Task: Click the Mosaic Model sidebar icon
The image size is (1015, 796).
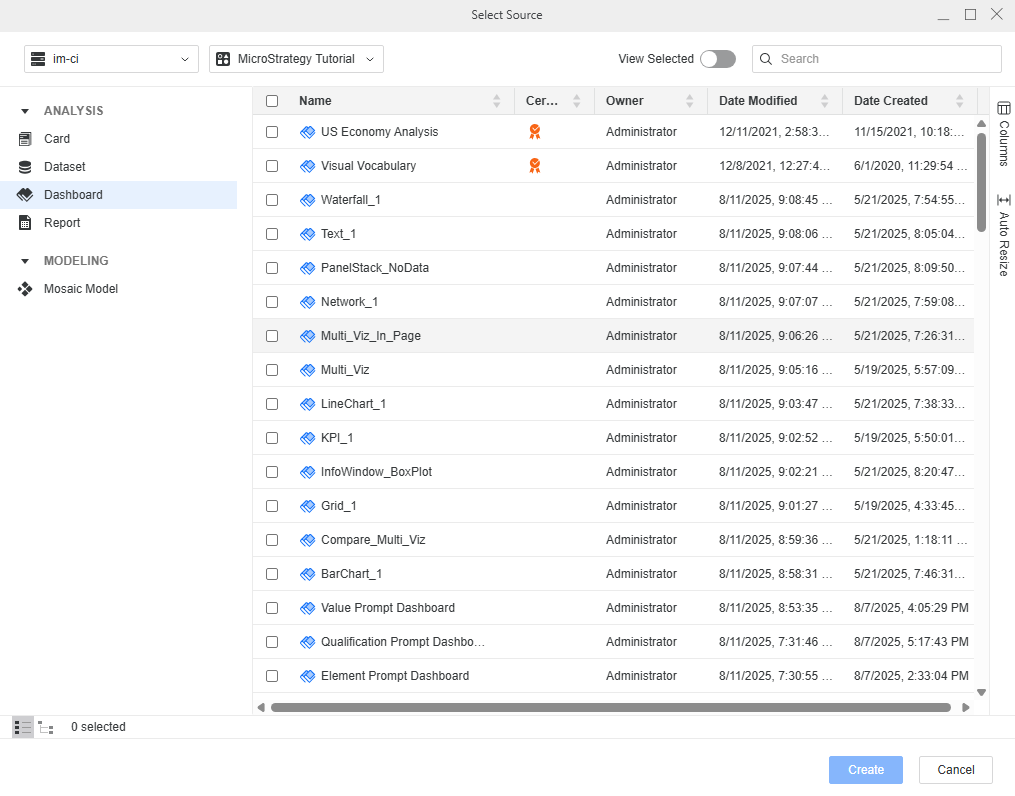Action: pos(25,289)
